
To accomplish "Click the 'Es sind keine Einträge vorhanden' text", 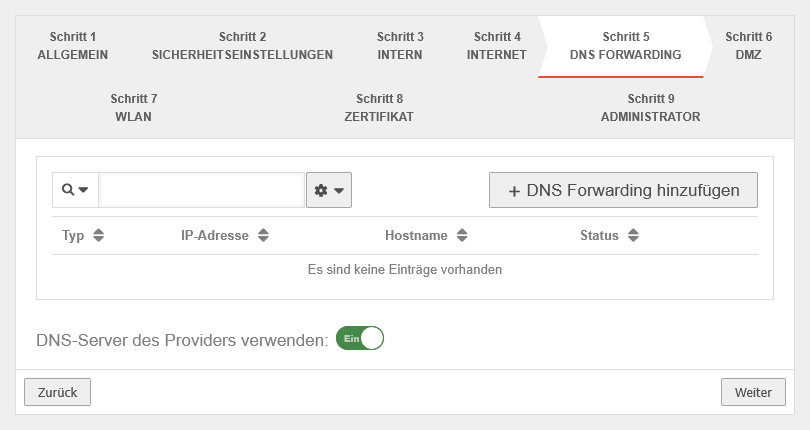I will [405, 270].
